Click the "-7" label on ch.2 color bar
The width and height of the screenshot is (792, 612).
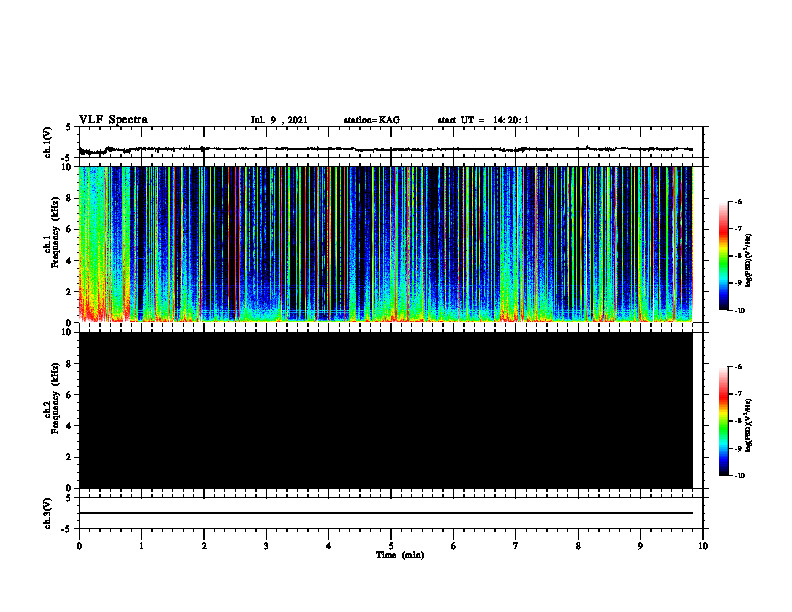coord(738,394)
